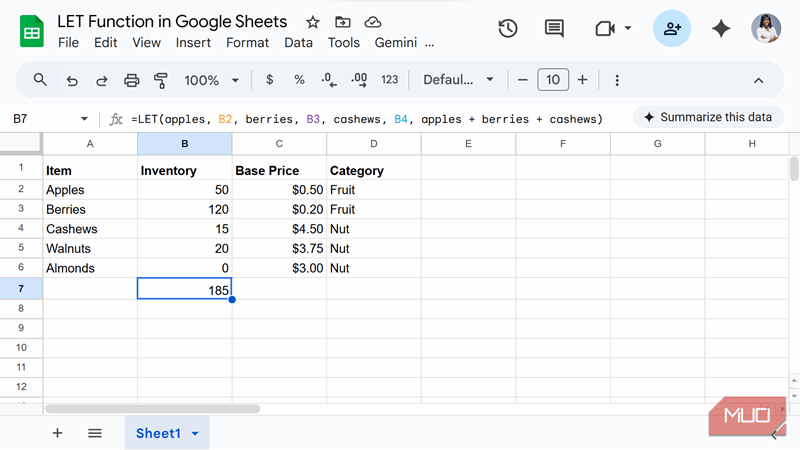Click the Select all corner box
The image size is (800, 450).
pyautogui.click(x=20, y=143)
